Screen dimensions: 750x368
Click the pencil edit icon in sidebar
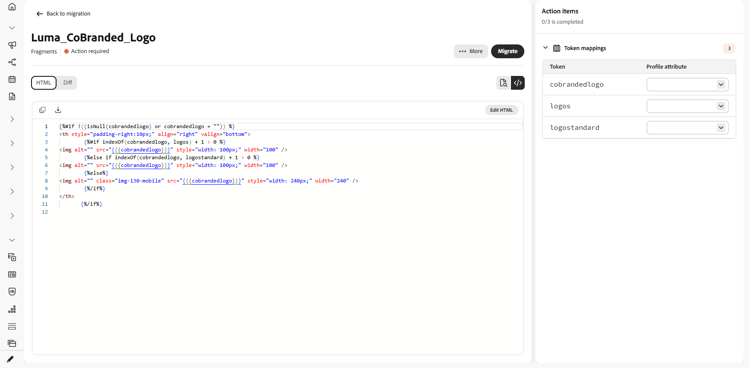point(11,359)
